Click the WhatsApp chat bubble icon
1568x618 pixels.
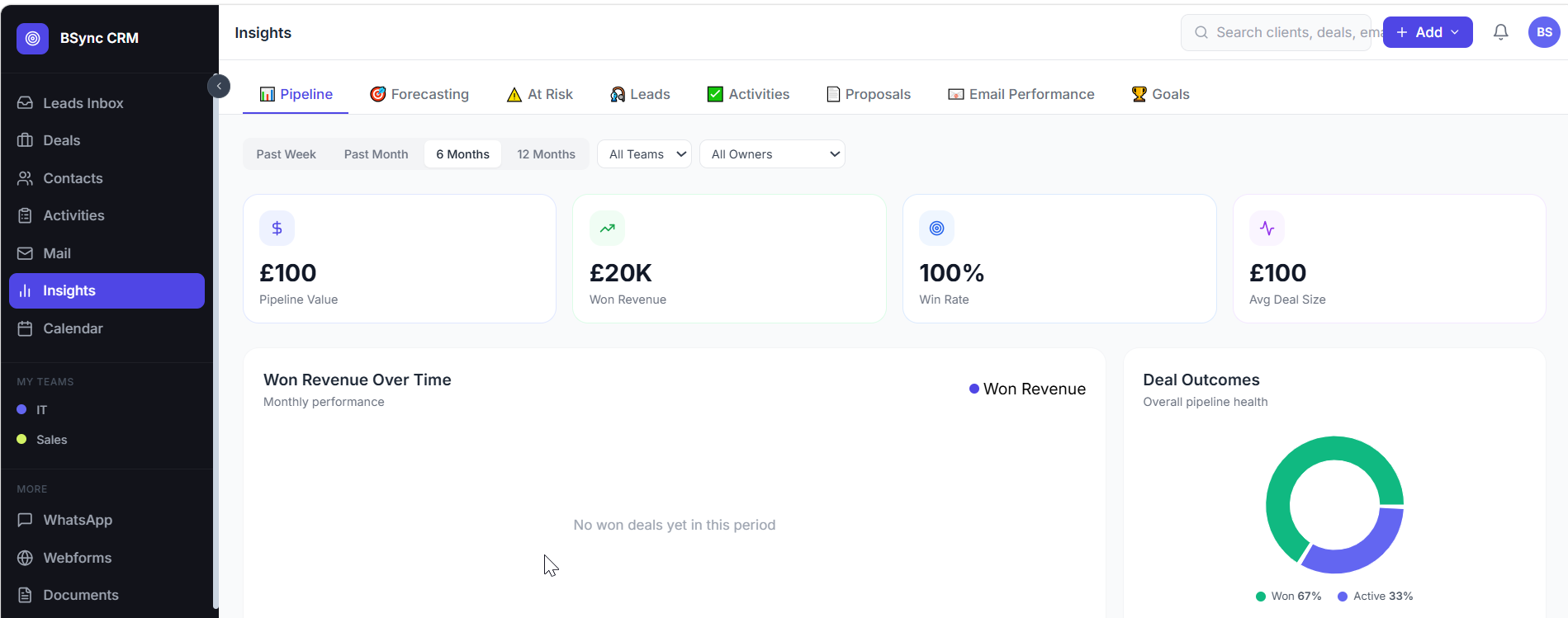tap(26, 520)
